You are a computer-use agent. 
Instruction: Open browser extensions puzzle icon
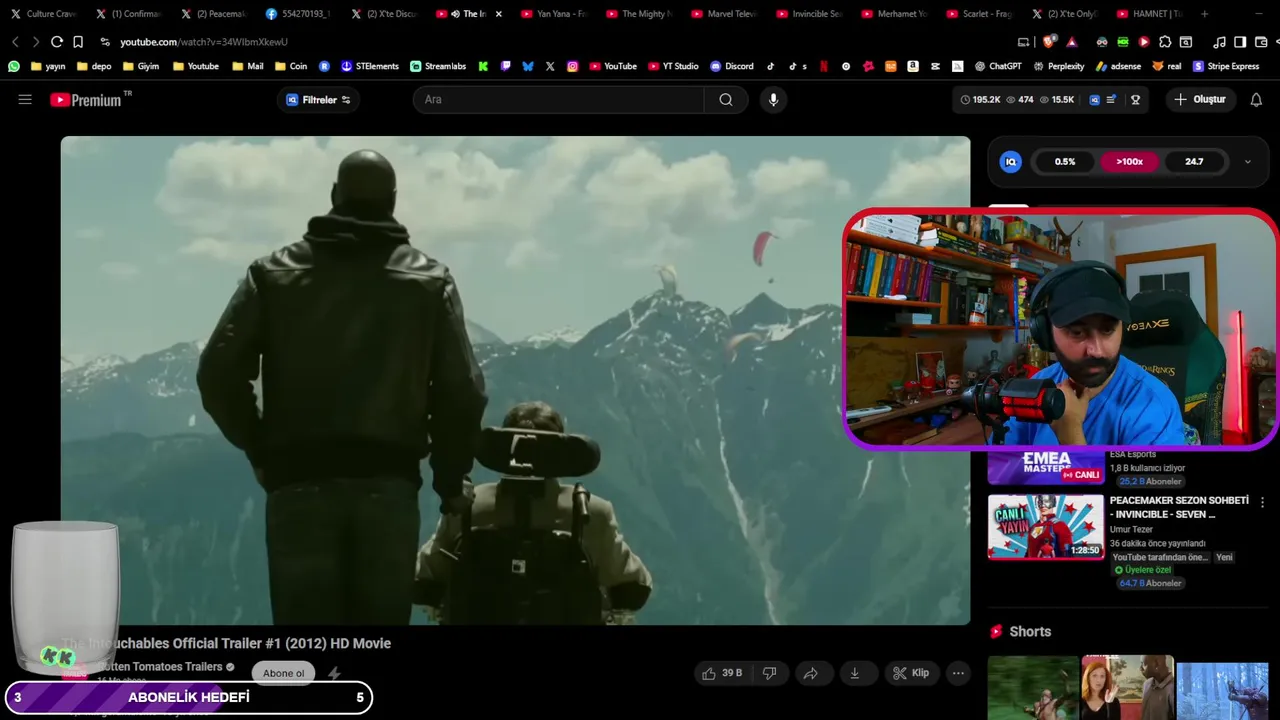[x=1165, y=42]
